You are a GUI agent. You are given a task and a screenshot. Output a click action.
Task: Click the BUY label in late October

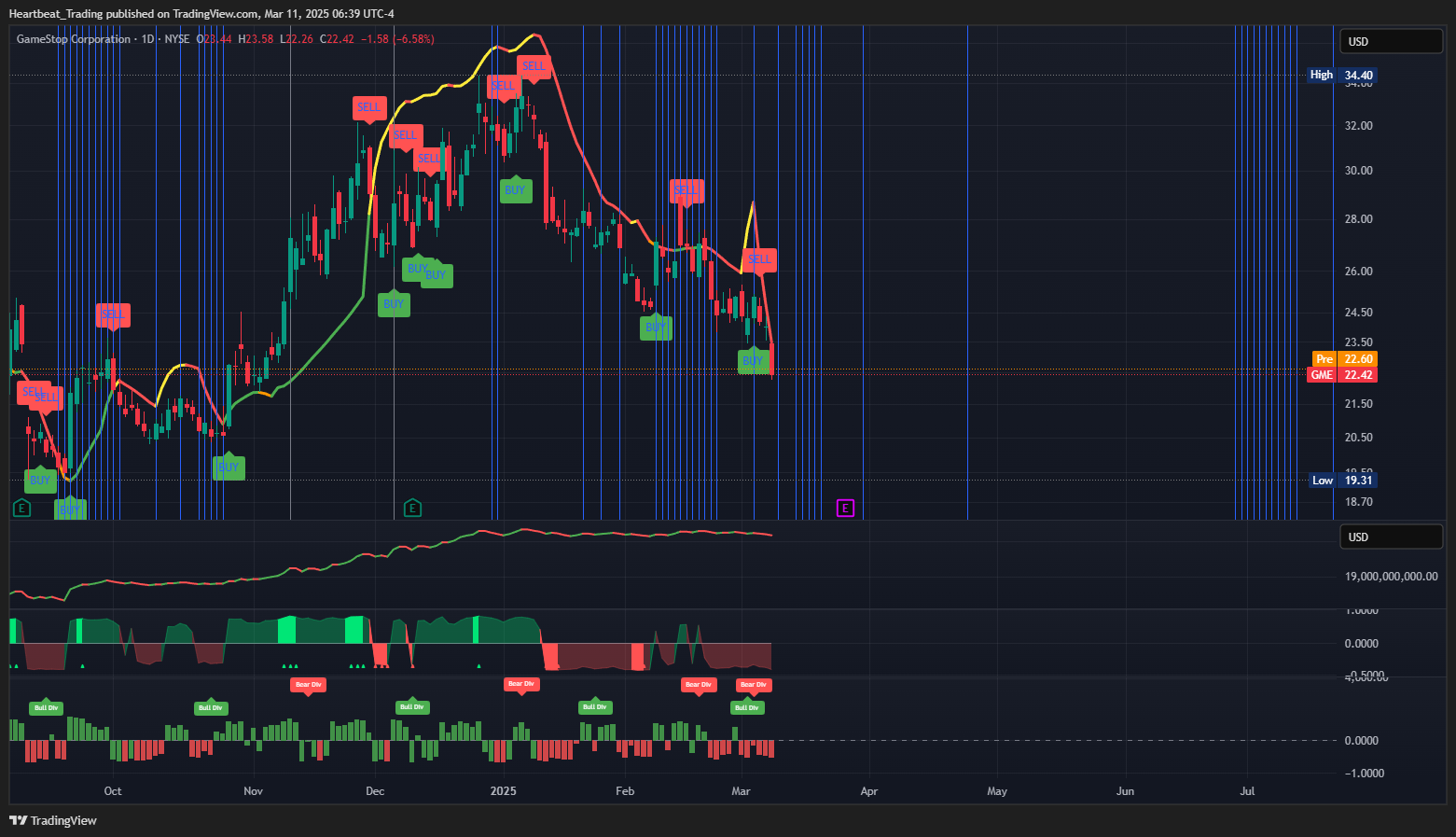tap(229, 467)
